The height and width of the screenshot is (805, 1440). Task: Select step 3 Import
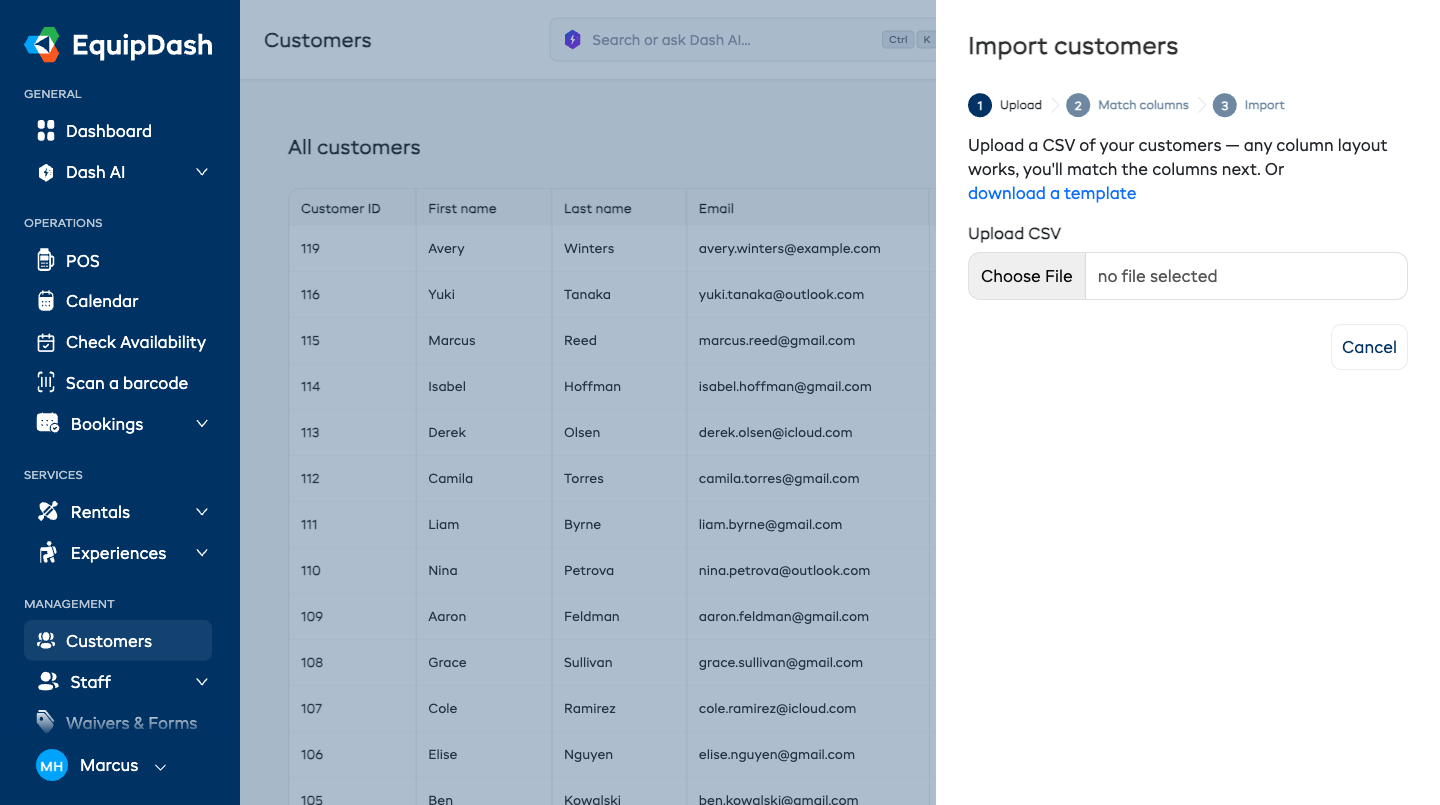click(x=1249, y=105)
